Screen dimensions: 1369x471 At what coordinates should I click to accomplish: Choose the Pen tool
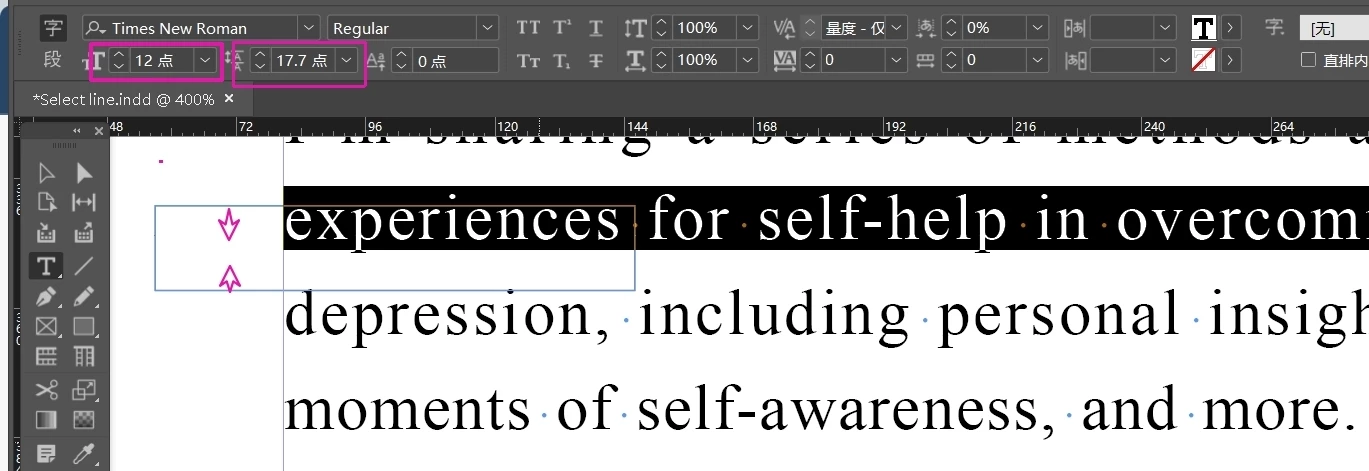(x=46, y=296)
